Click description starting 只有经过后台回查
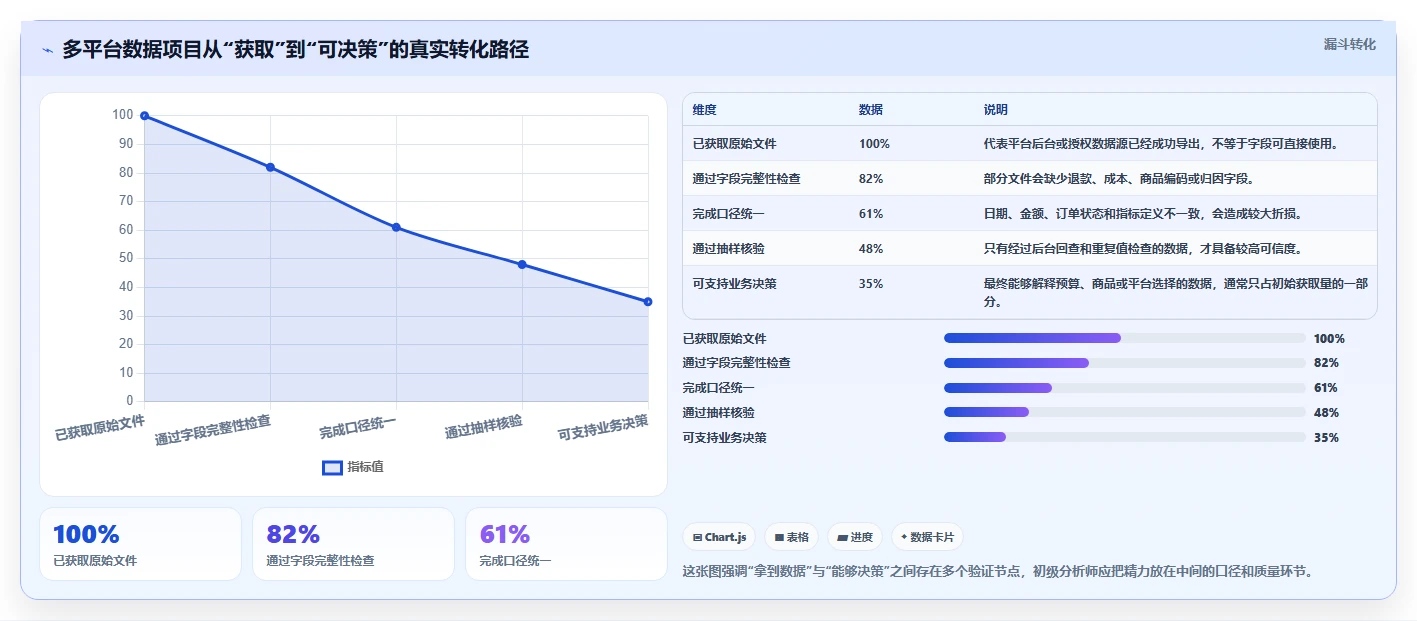This screenshot has height=621, width=1417. (x=1143, y=248)
